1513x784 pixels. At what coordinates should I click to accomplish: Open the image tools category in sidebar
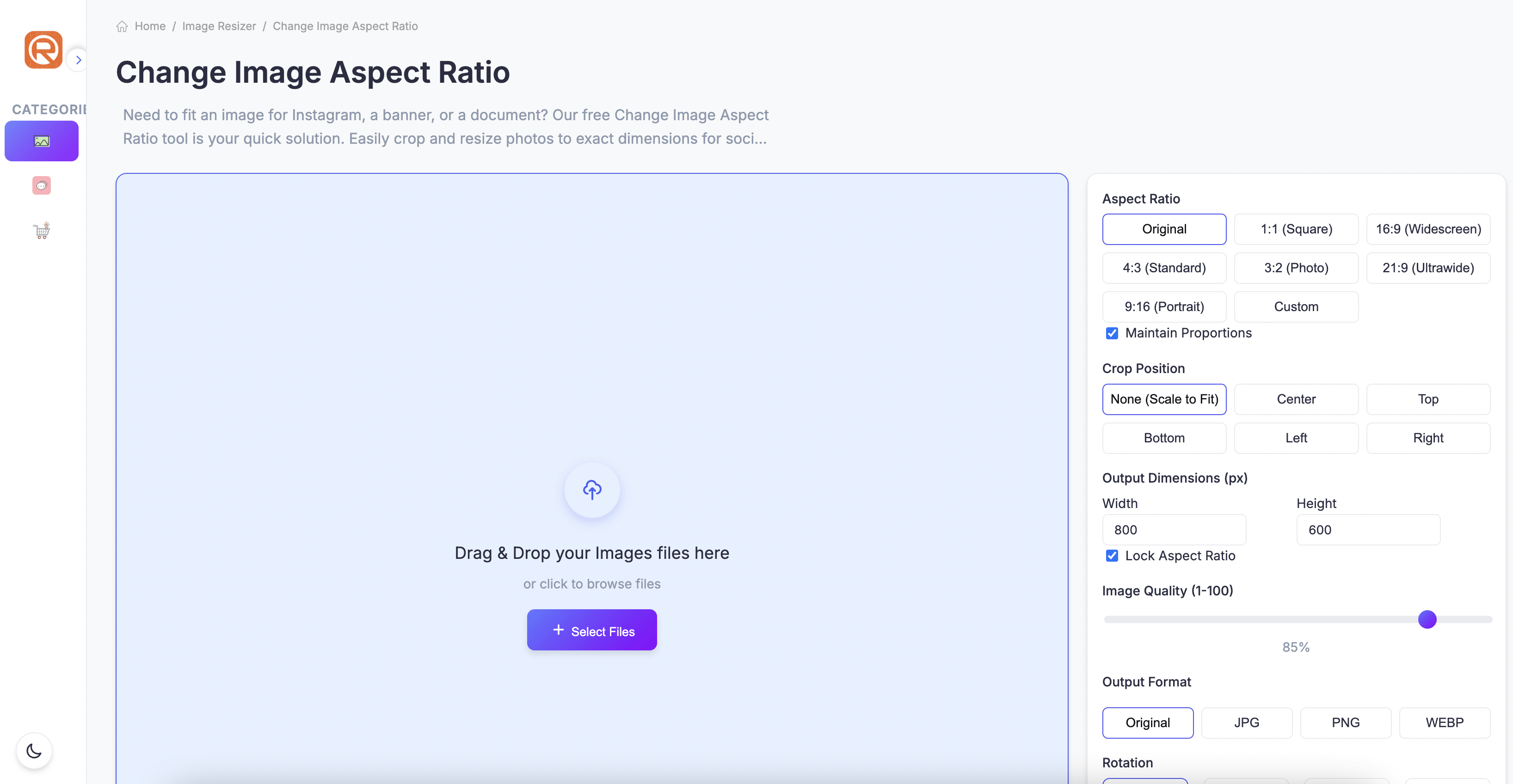[x=41, y=141]
